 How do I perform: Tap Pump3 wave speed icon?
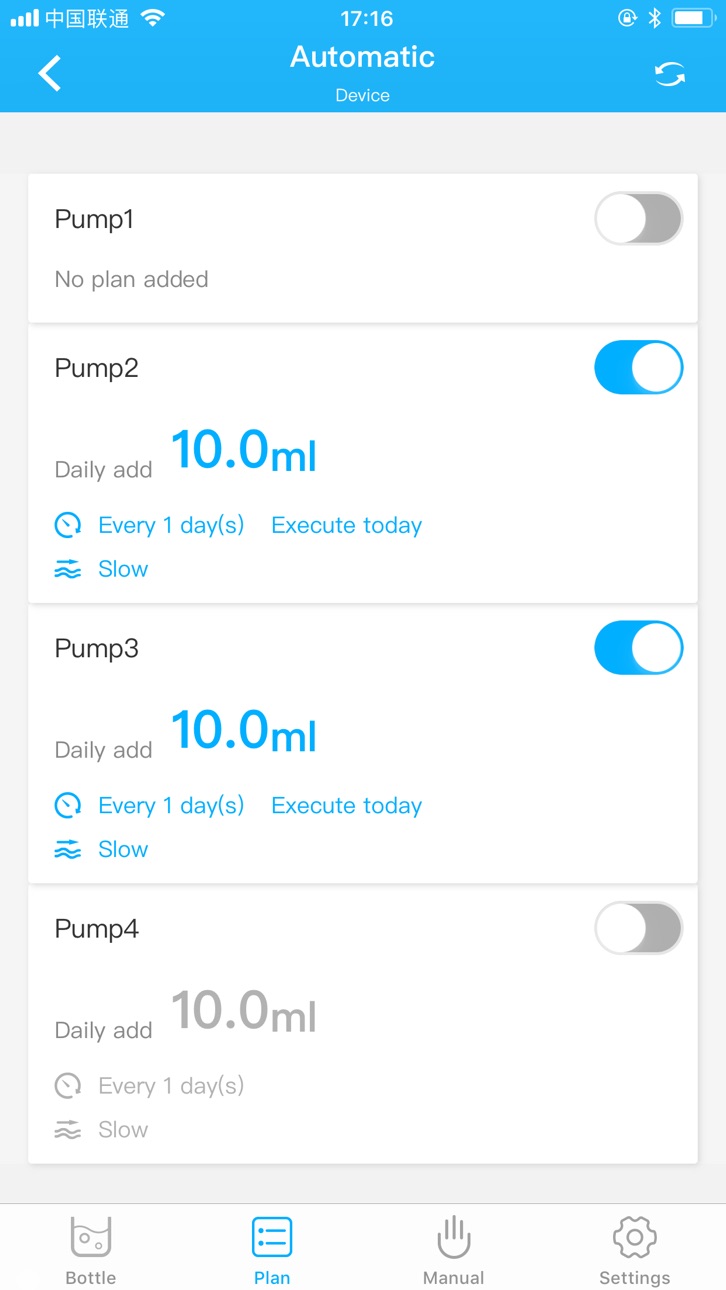point(67,850)
